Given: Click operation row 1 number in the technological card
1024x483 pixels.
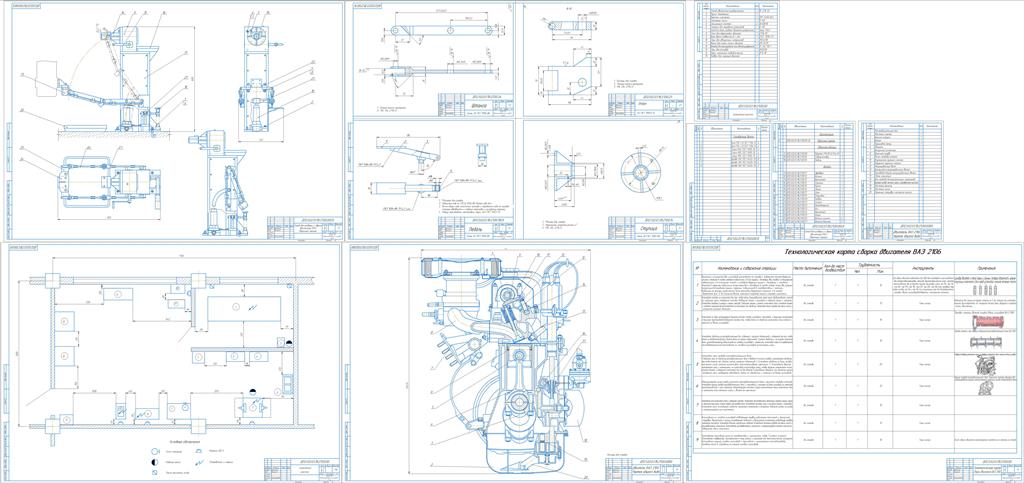Looking at the screenshot, I should pos(698,285).
